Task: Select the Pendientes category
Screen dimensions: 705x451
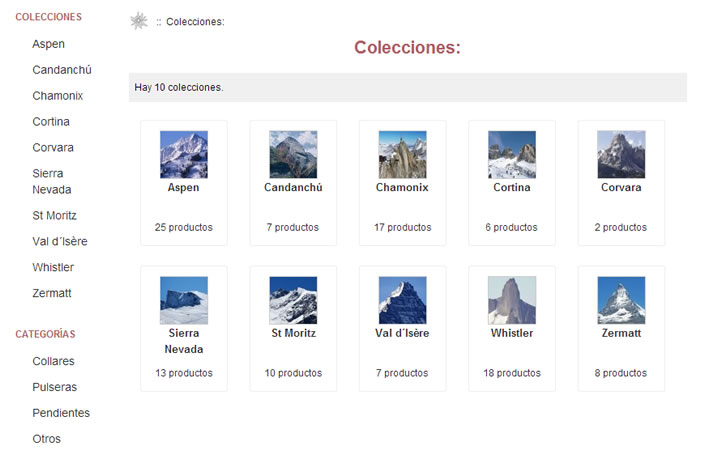Action: pos(61,413)
